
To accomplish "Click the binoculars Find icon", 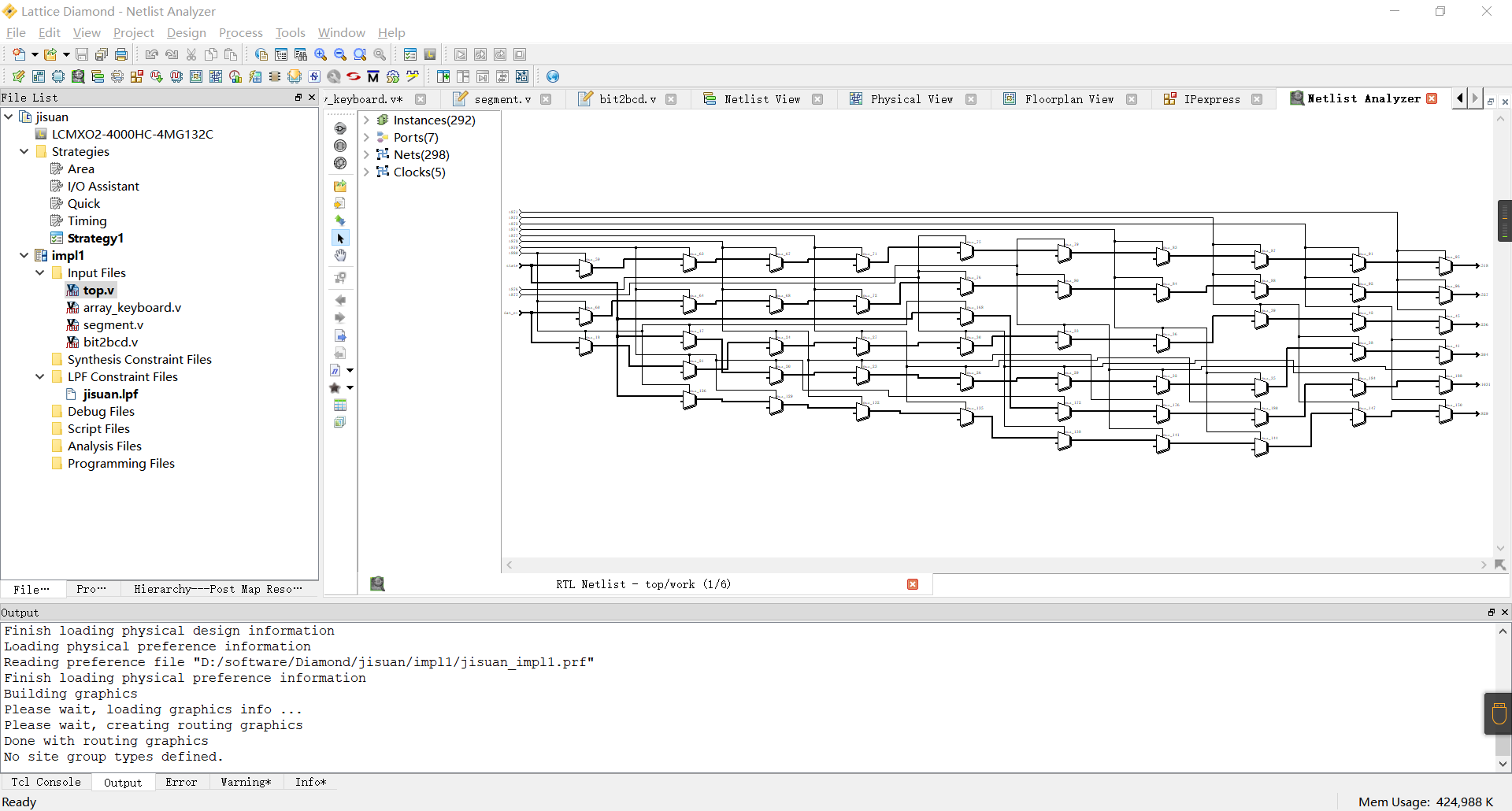I will point(301,54).
